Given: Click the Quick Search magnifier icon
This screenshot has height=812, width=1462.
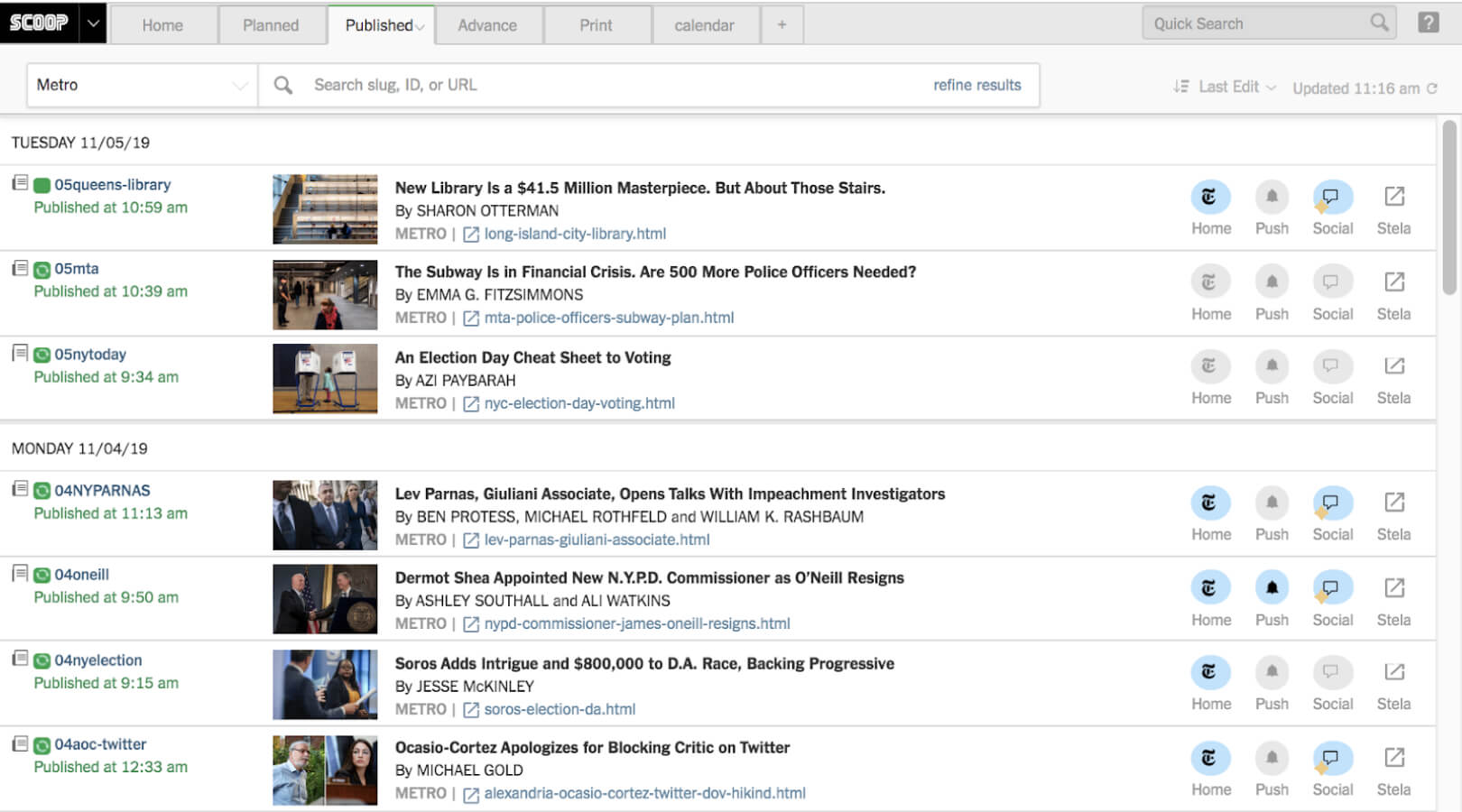Looking at the screenshot, I should click(1379, 23).
